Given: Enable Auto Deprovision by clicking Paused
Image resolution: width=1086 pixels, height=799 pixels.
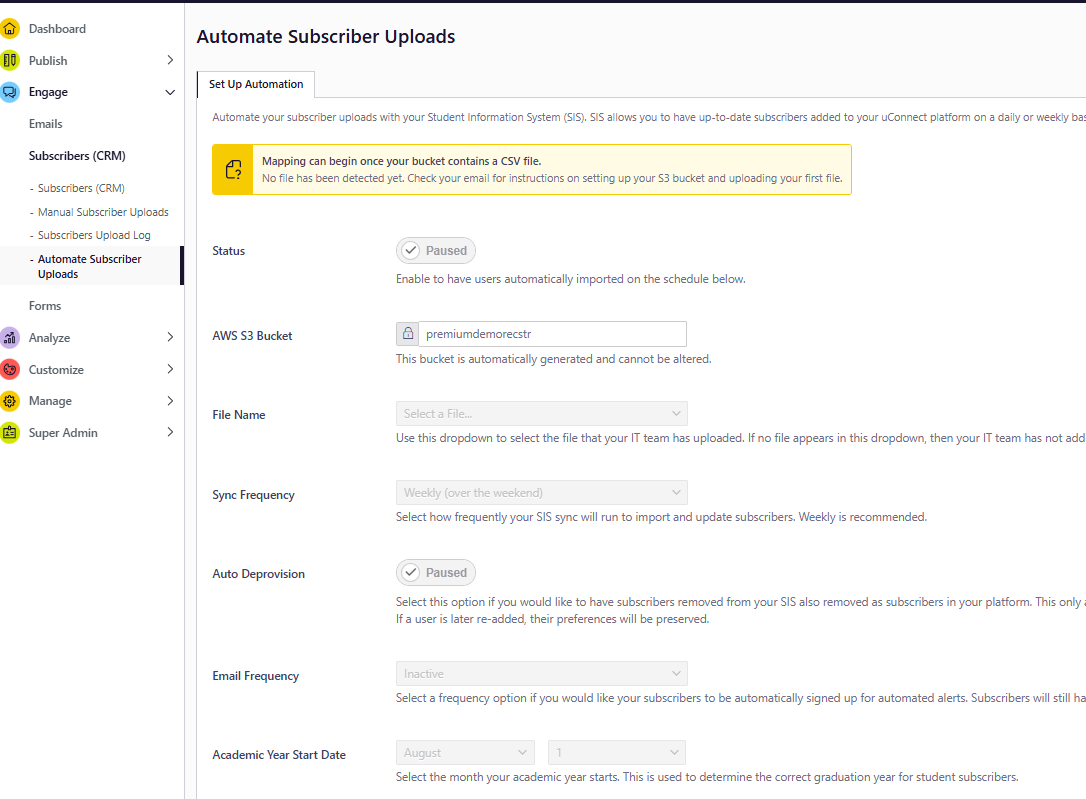Looking at the screenshot, I should pyautogui.click(x=435, y=572).
